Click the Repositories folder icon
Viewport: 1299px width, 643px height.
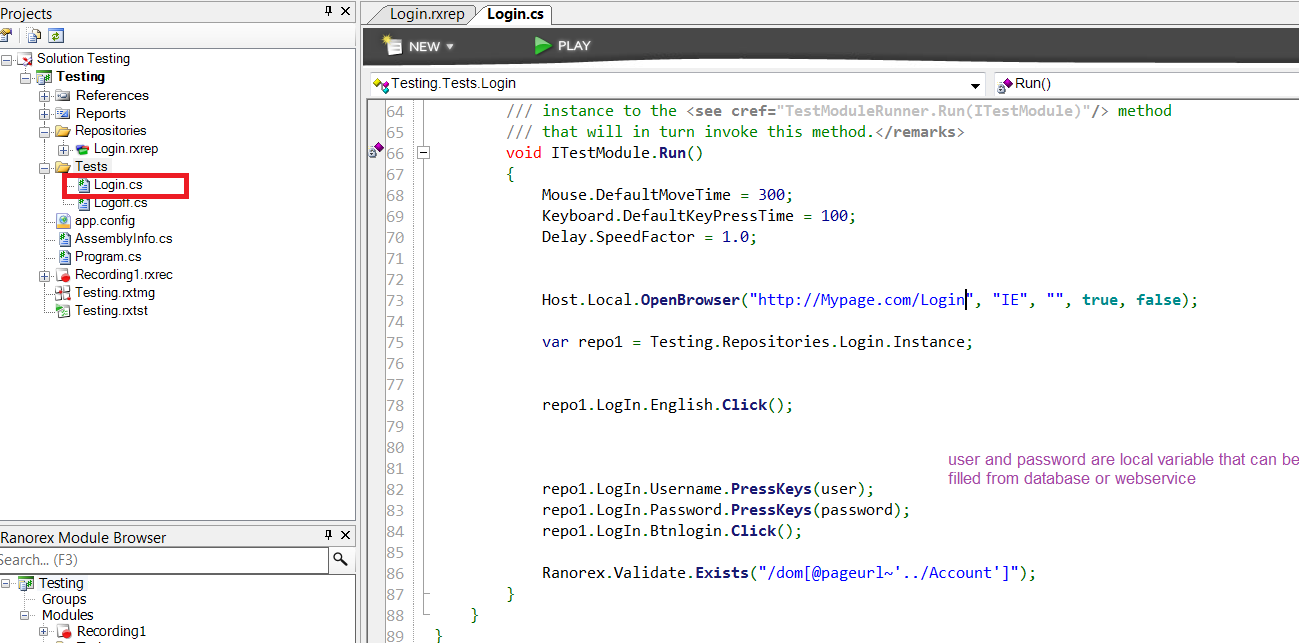point(63,131)
